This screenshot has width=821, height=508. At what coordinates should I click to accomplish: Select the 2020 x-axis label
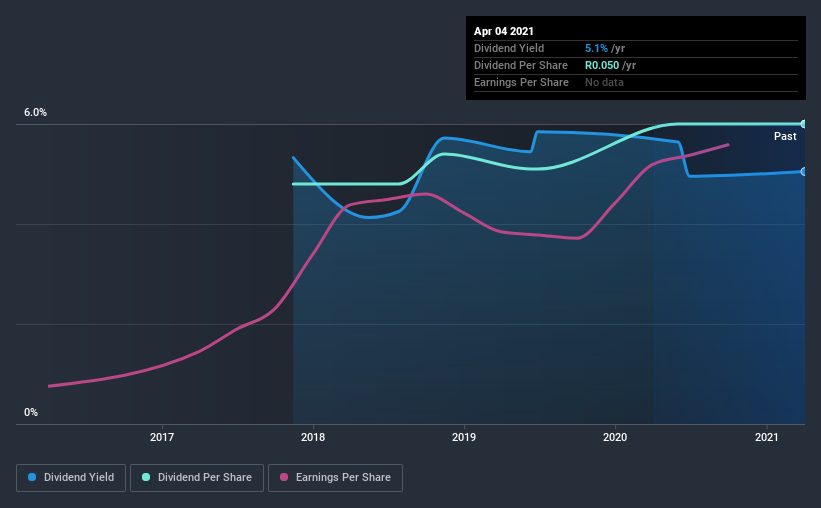coord(615,437)
